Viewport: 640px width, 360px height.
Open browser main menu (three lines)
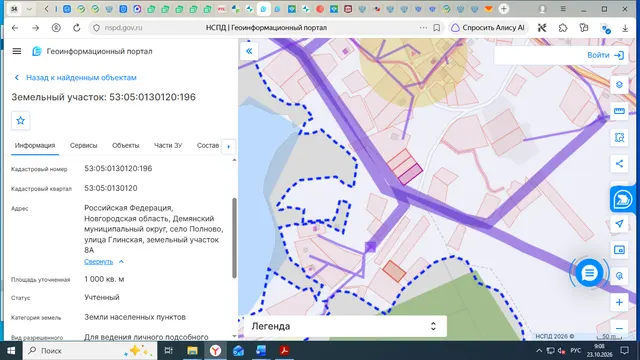click(563, 9)
